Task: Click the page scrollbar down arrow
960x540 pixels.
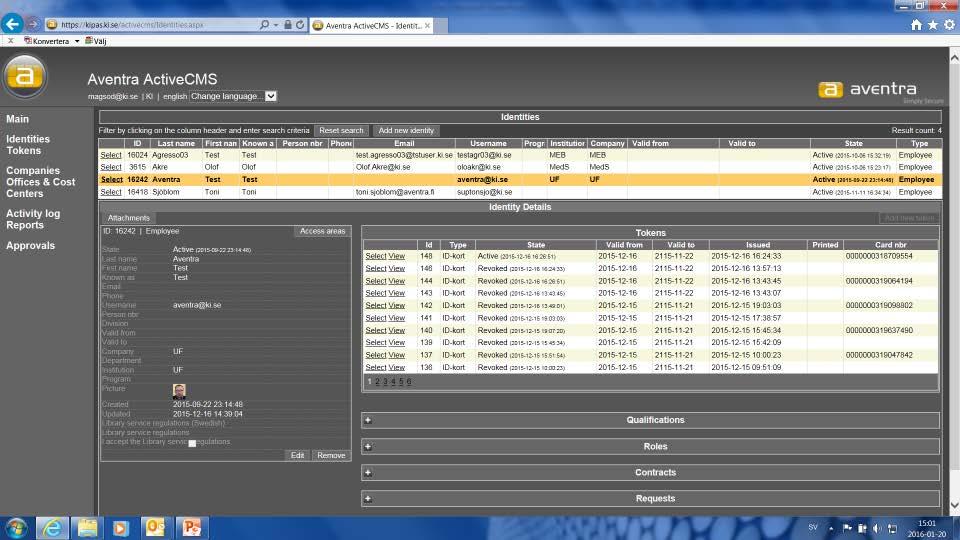Action: (954, 506)
